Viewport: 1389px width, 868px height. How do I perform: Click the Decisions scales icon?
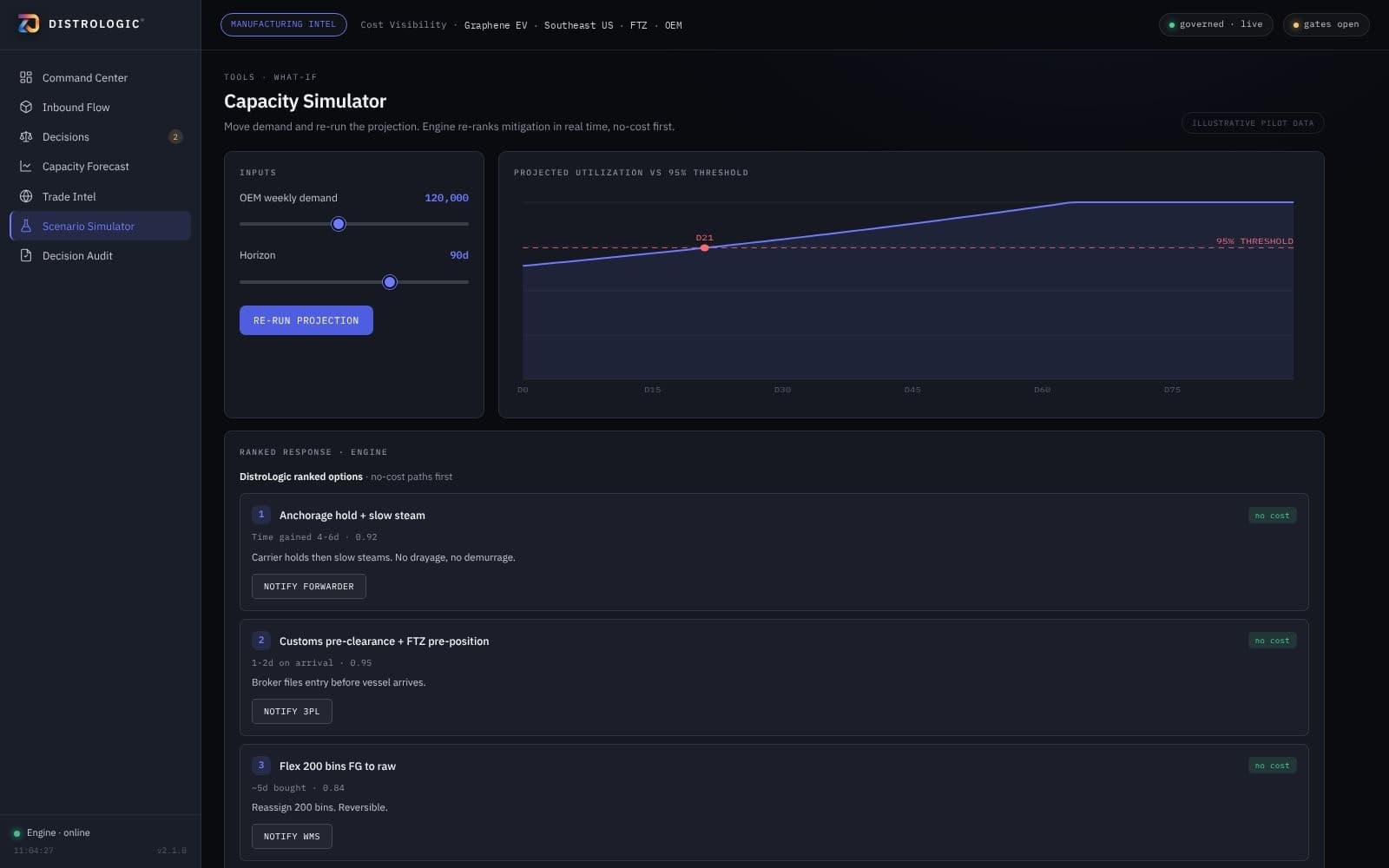coord(26,136)
